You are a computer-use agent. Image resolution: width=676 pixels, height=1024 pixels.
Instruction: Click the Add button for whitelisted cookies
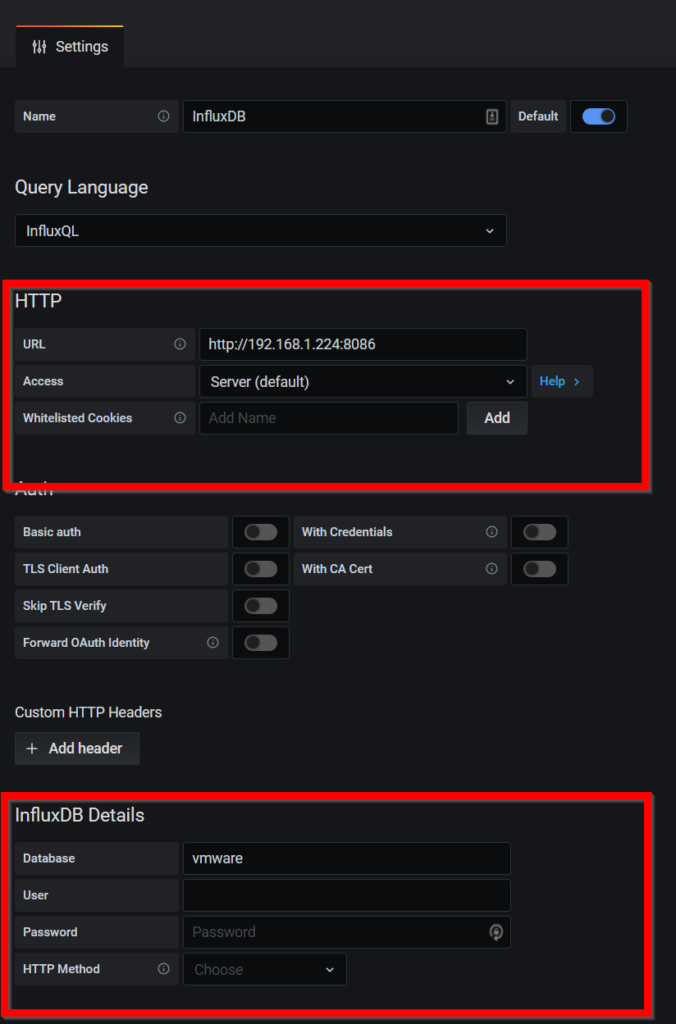[497, 418]
